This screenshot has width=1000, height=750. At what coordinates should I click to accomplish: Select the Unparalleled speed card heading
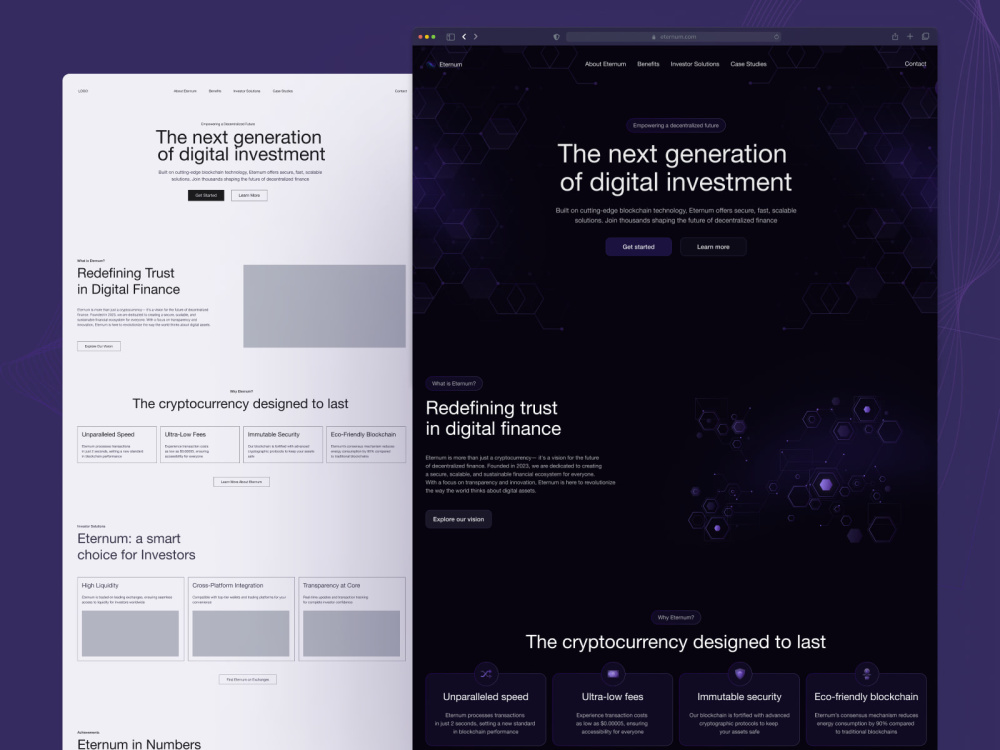pyautogui.click(x=486, y=697)
